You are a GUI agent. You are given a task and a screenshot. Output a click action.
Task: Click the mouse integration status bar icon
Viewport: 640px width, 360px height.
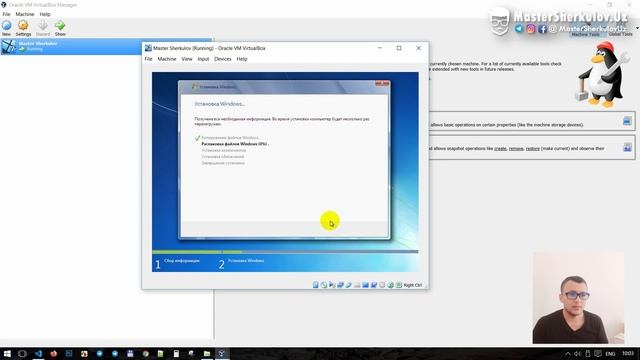point(390,285)
